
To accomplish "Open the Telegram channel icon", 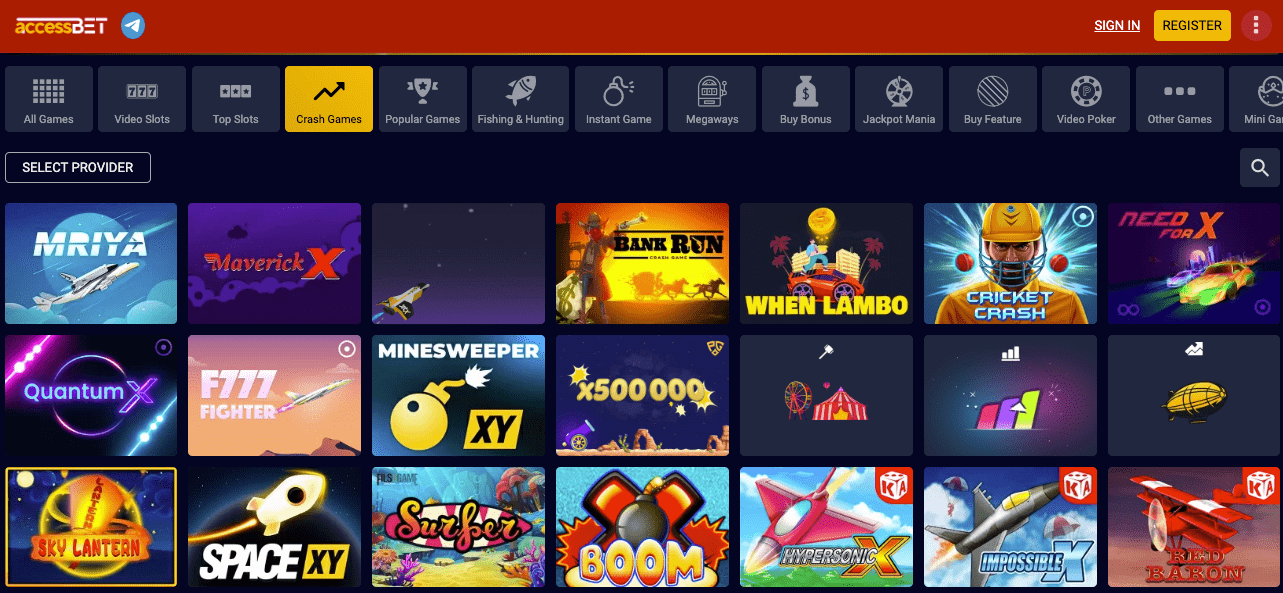I will [133, 26].
